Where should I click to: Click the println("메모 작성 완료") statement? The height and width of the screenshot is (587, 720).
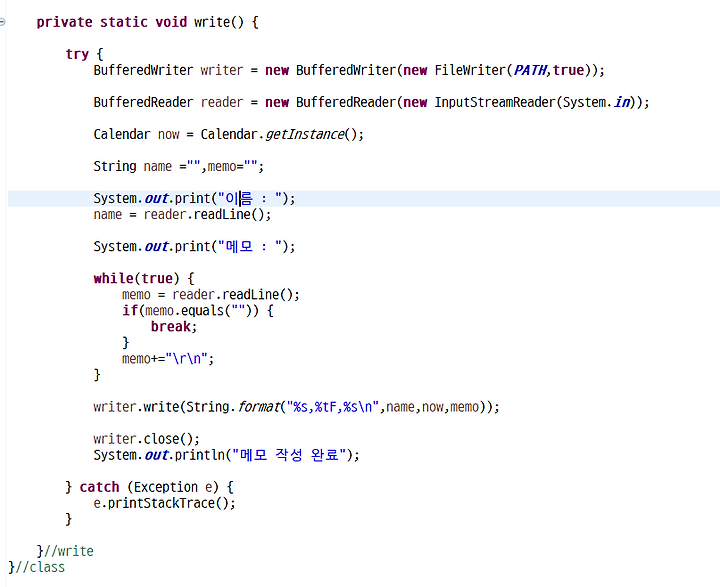[226, 455]
